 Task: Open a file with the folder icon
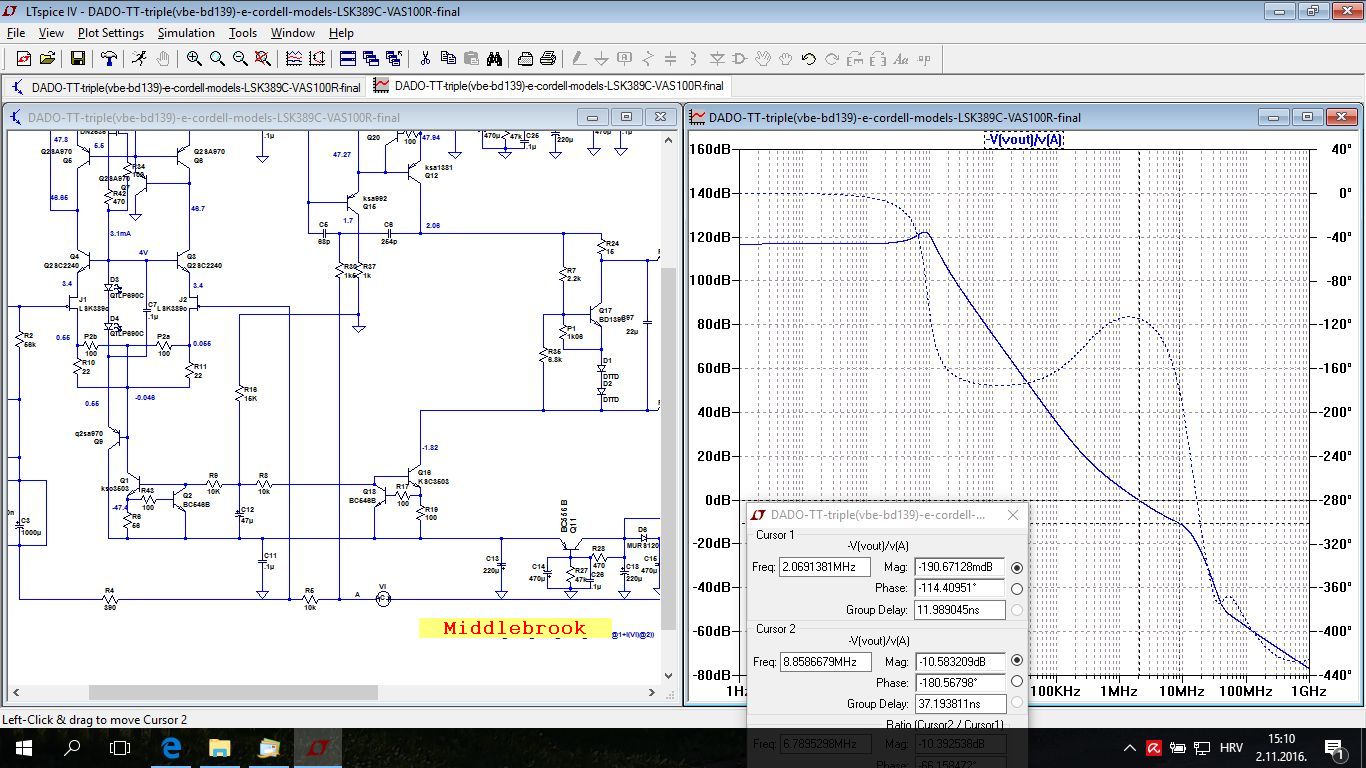coord(47,59)
